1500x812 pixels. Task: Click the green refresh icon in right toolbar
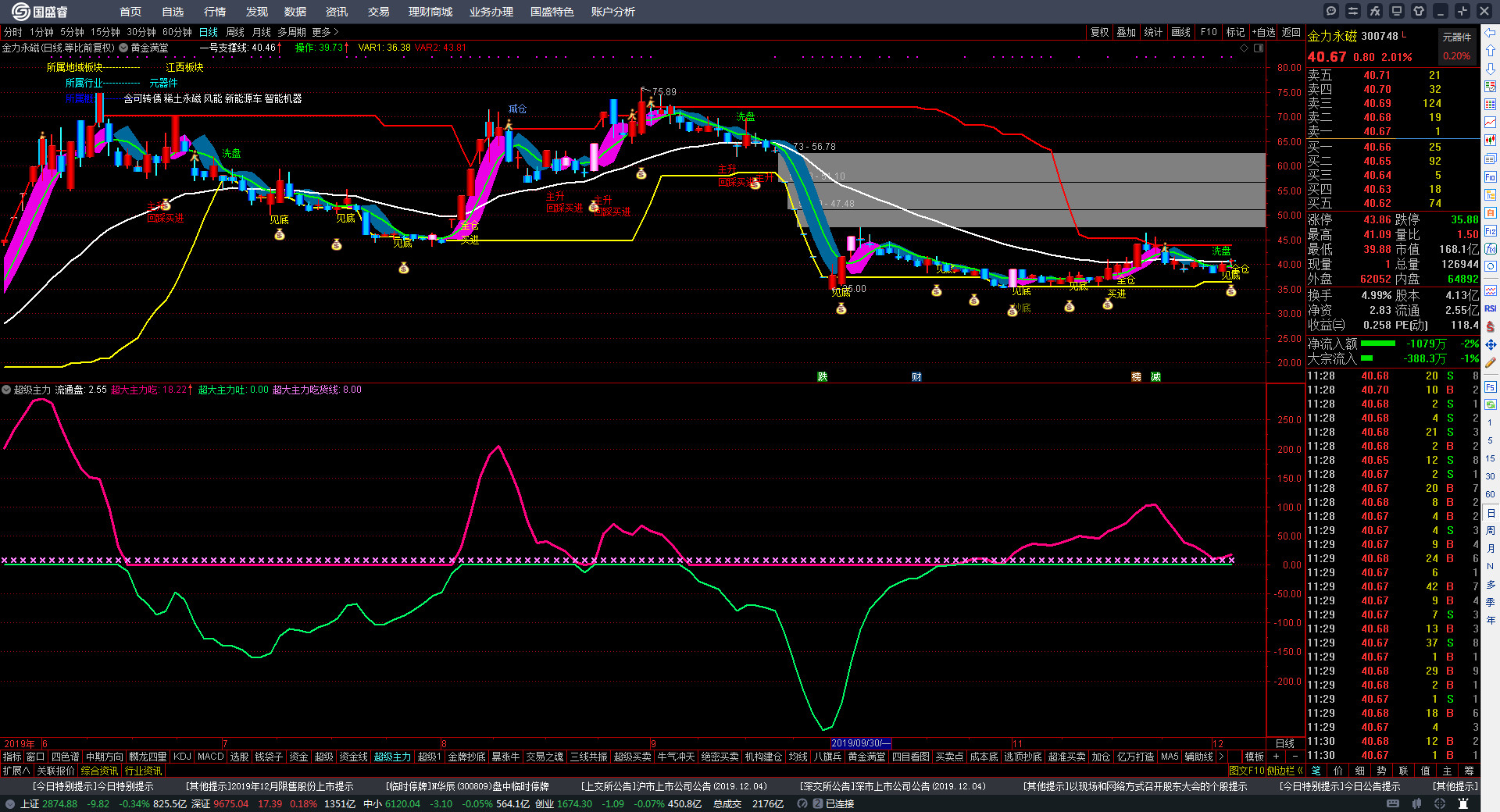(x=1491, y=404)
